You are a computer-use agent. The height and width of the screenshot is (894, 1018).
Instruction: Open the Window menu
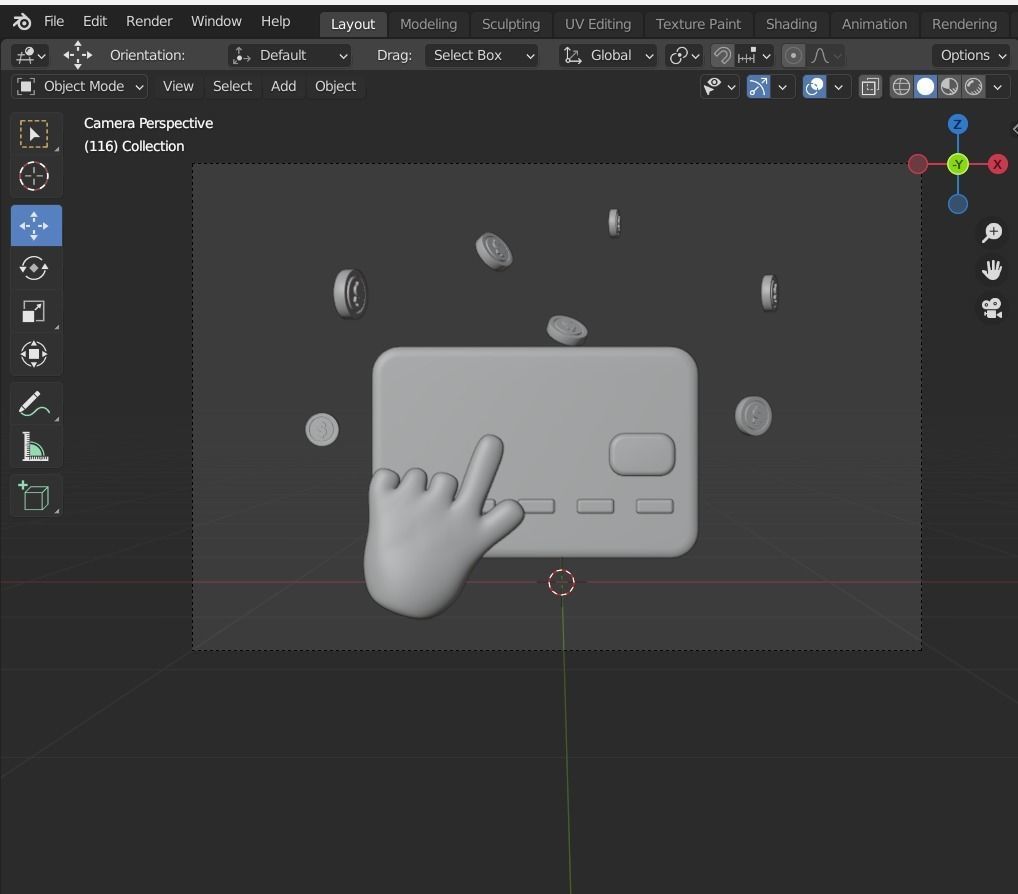tap(216, 21)
